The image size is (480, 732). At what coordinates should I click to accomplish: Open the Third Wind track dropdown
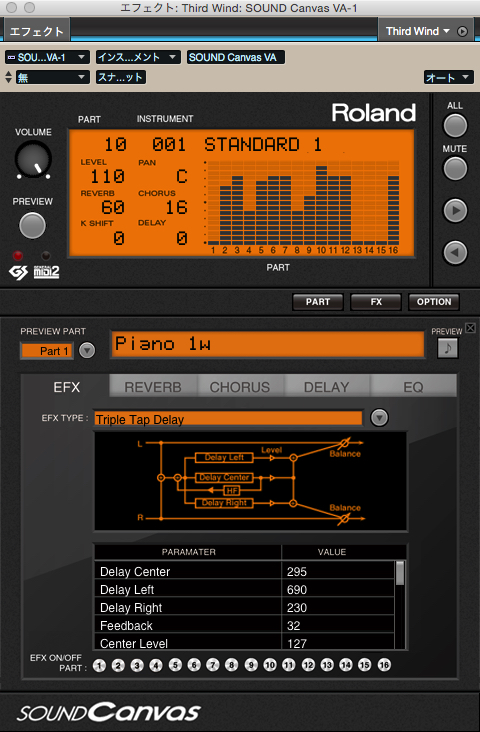pyautogui.click(x=417, y=31)
